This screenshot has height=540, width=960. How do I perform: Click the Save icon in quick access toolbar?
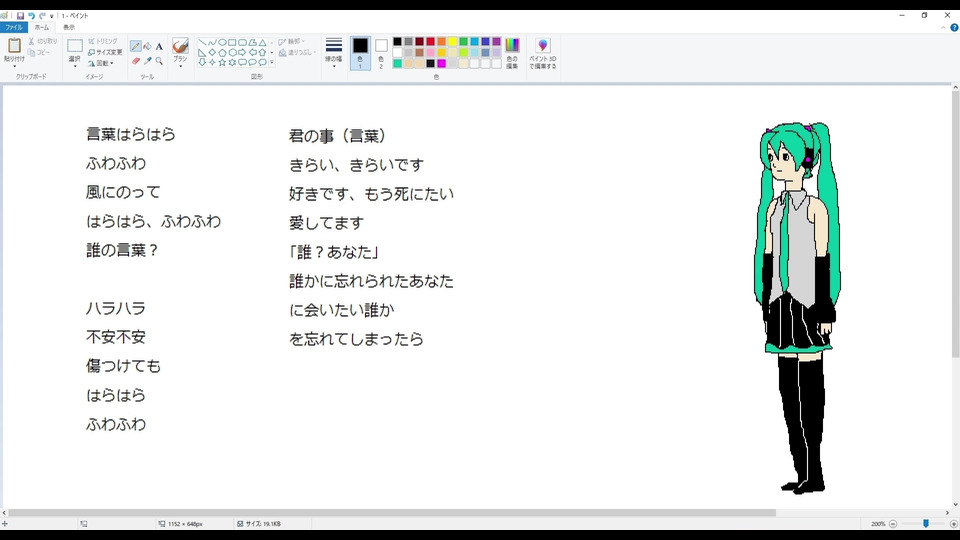tap(20, 15)
